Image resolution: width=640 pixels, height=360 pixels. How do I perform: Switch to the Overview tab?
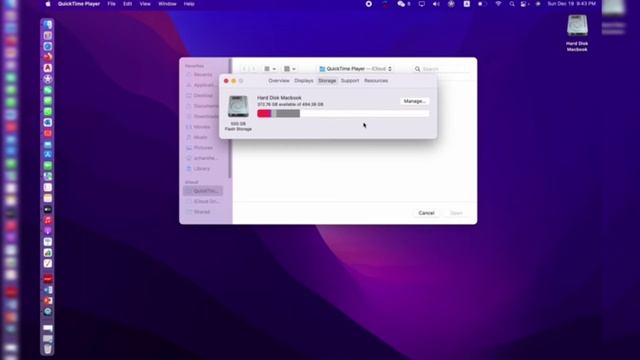279,81
